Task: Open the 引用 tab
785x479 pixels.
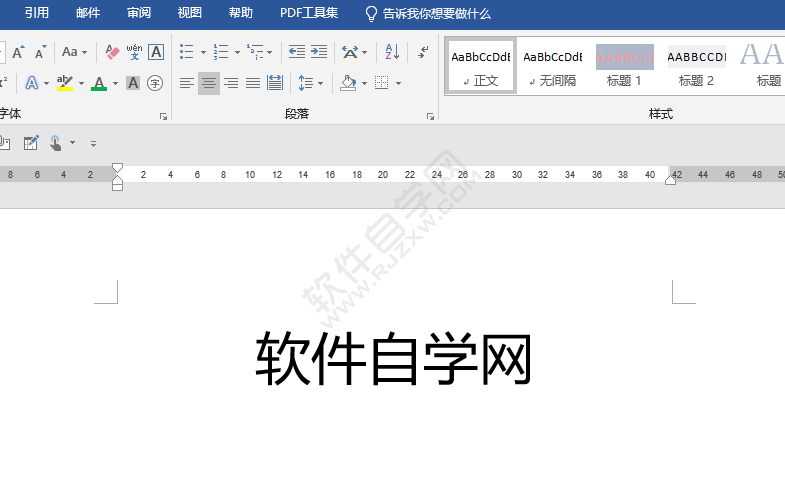Action: coord(37,13)
